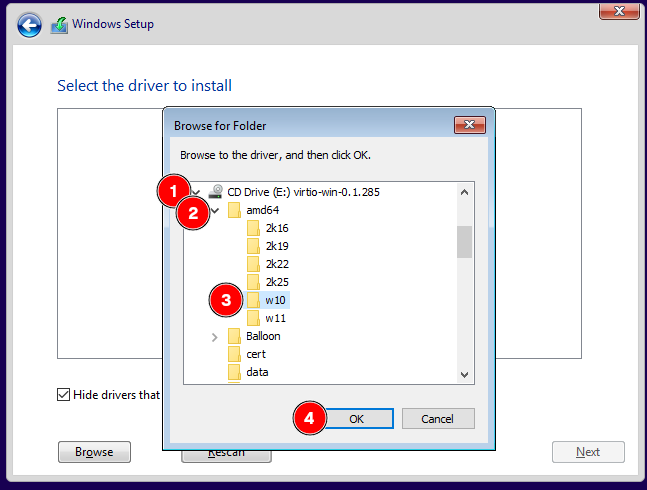Close the Windows Setup window
This screenshot has height=490, width=647.
coord(619,11)
